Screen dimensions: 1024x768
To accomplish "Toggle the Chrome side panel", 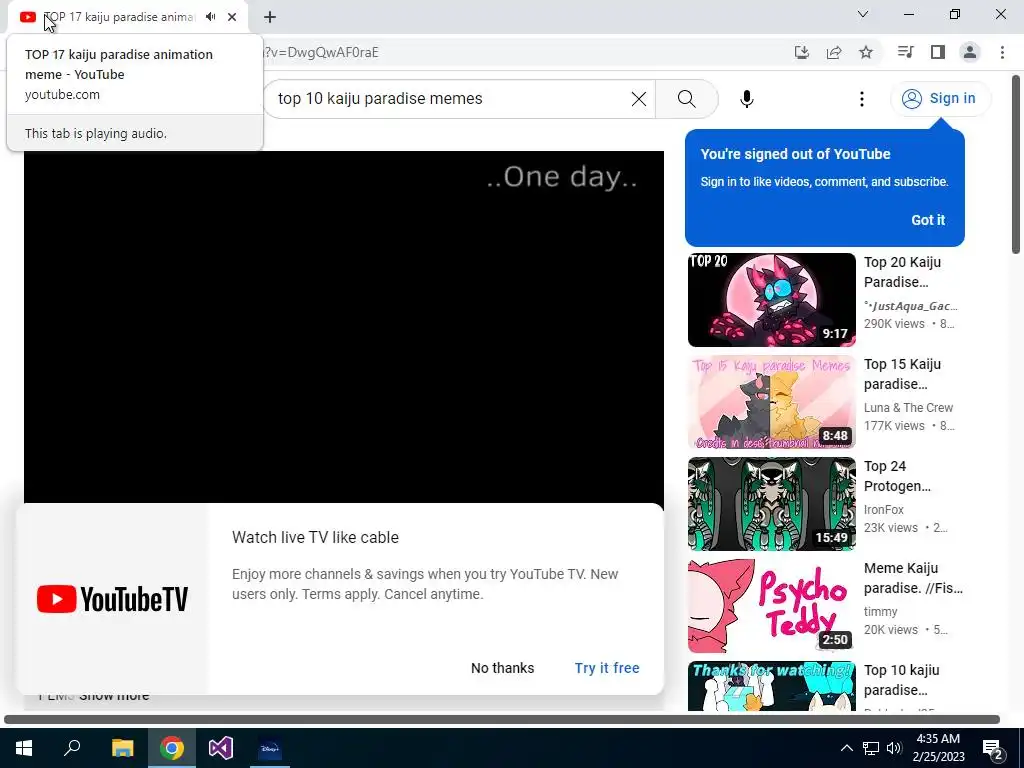I will (938, 52).
